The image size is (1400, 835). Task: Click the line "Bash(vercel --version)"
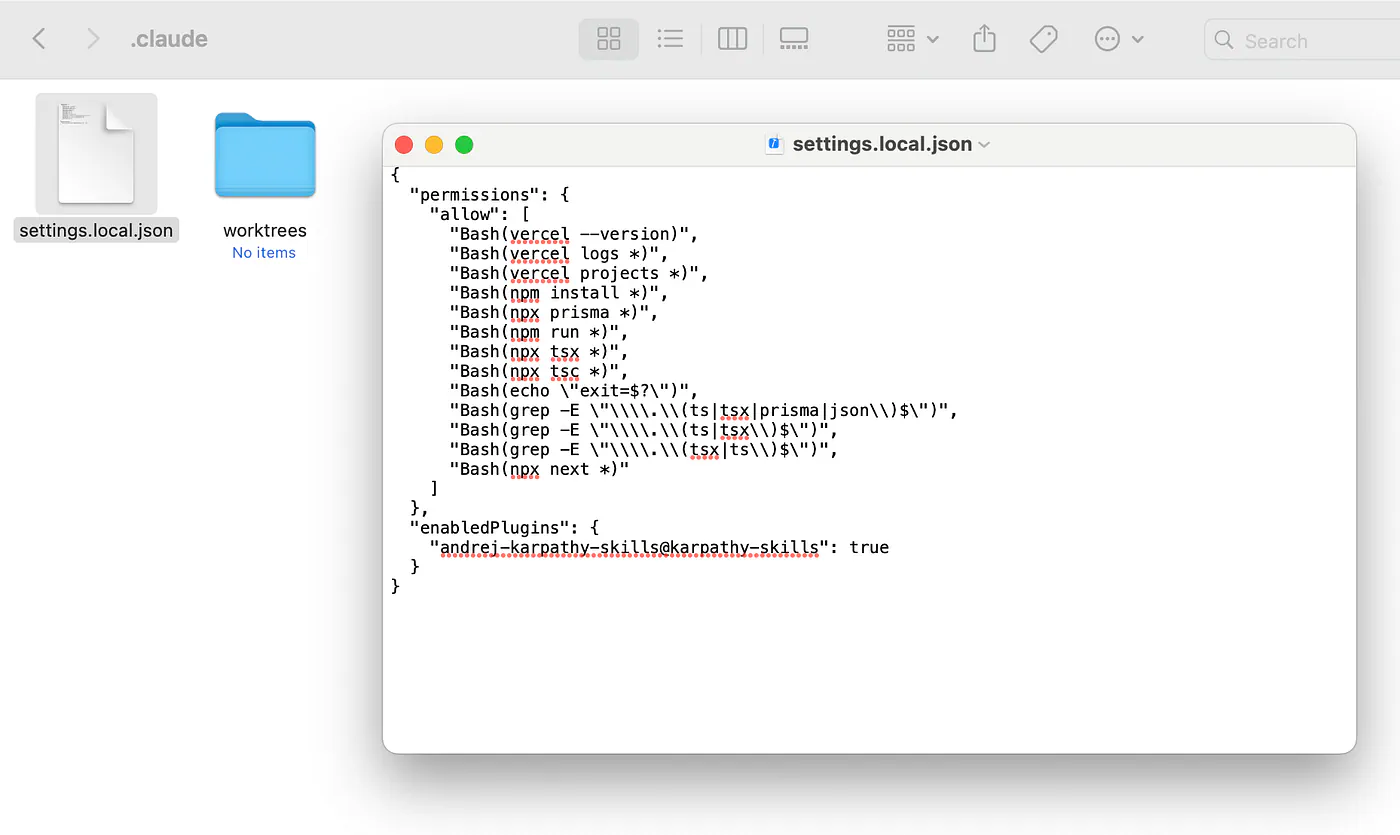tap(574, 234)
